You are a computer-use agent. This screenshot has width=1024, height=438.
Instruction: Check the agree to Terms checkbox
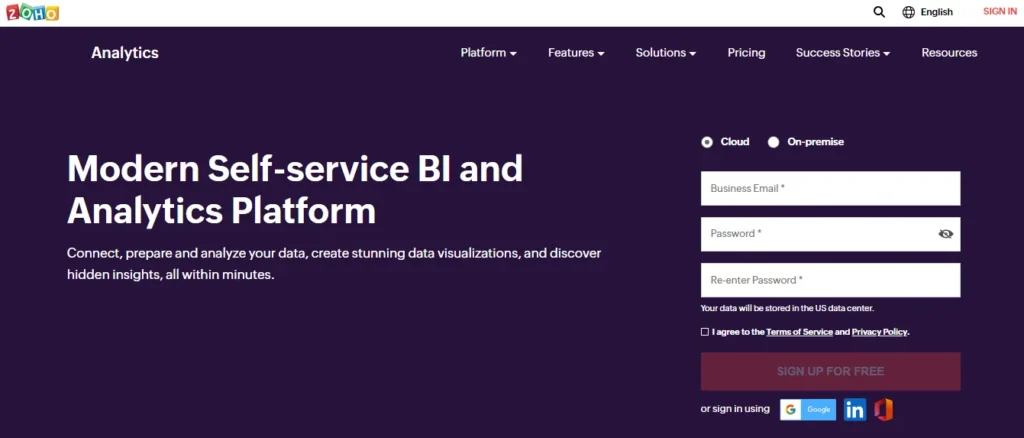pyautogui.click(x=705, y=332)
